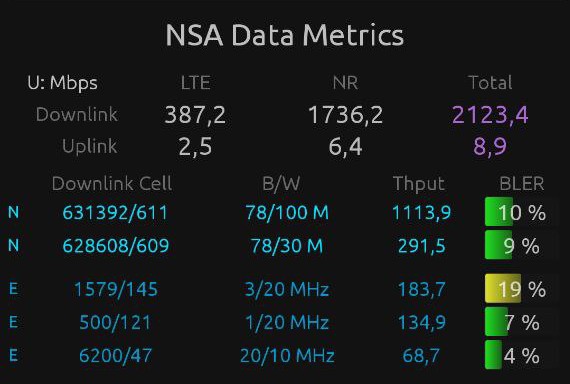Click the NR downlink value 1736,2
Screen dimensions: 570x384
click(345, 115)
